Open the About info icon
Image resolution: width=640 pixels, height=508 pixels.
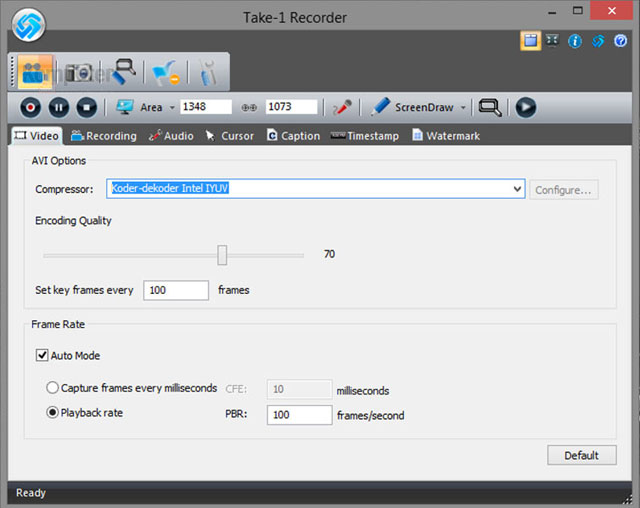tap(575, 41)
